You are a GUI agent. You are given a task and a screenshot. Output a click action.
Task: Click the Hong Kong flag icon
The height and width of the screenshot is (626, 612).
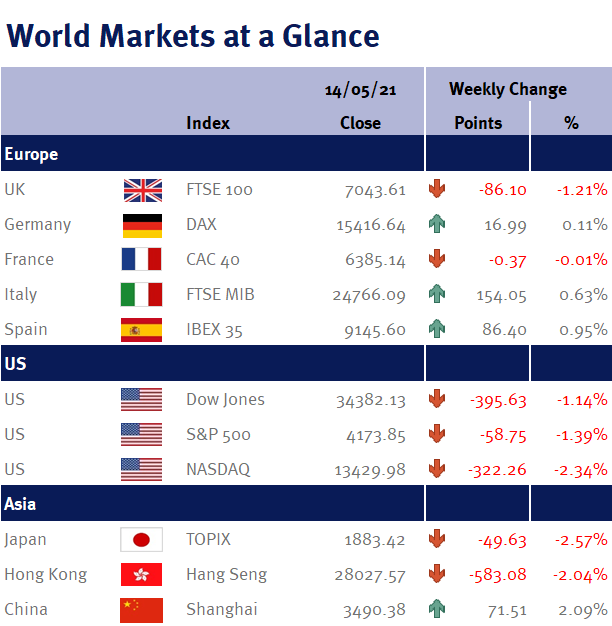pyautogui.click(x=141, y=574)
